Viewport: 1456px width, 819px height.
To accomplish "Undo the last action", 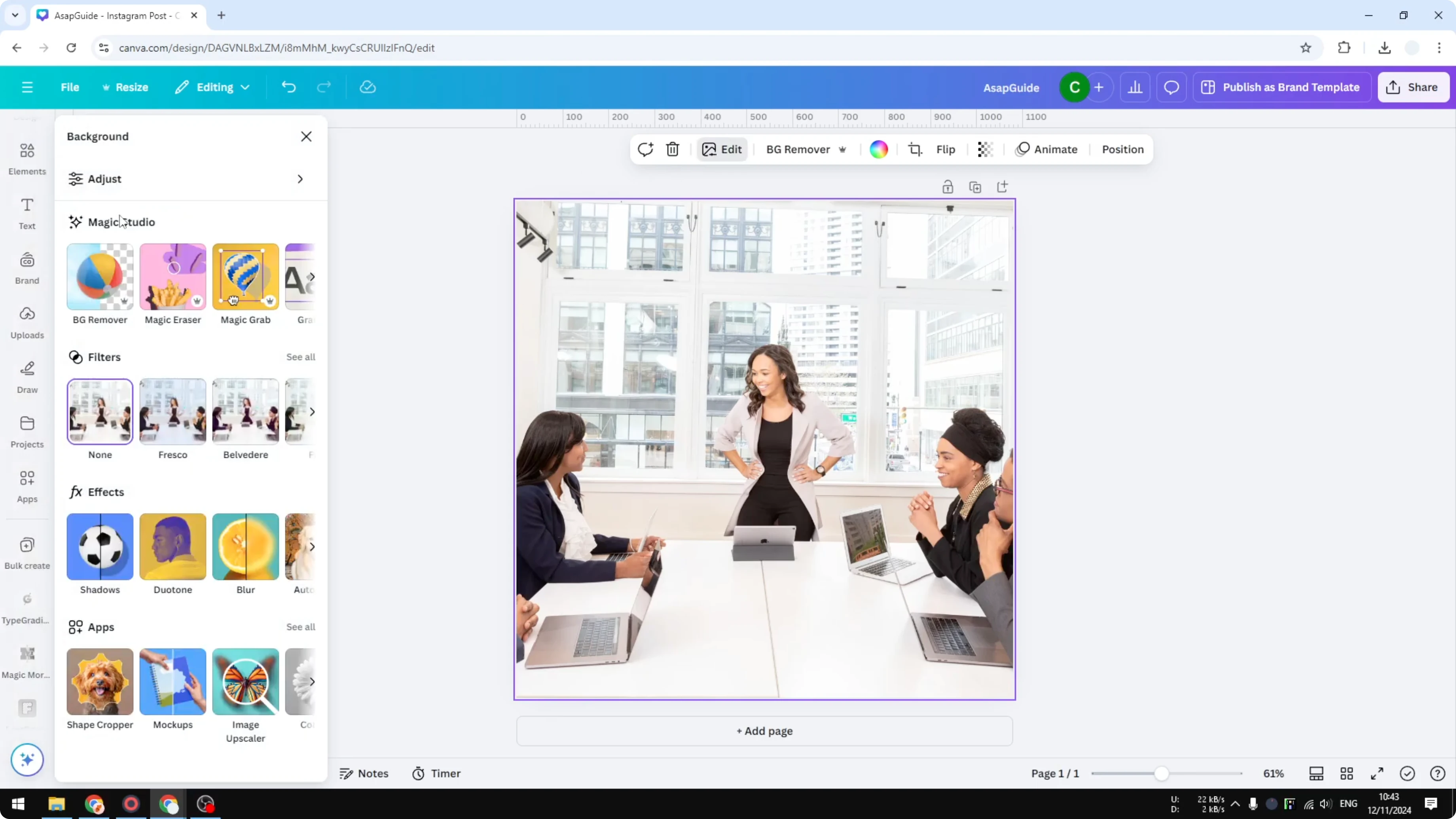I will pos(288,87).
